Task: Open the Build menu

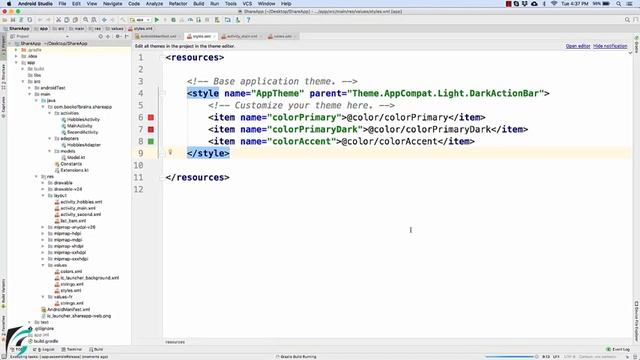Action: pos(199,4)
